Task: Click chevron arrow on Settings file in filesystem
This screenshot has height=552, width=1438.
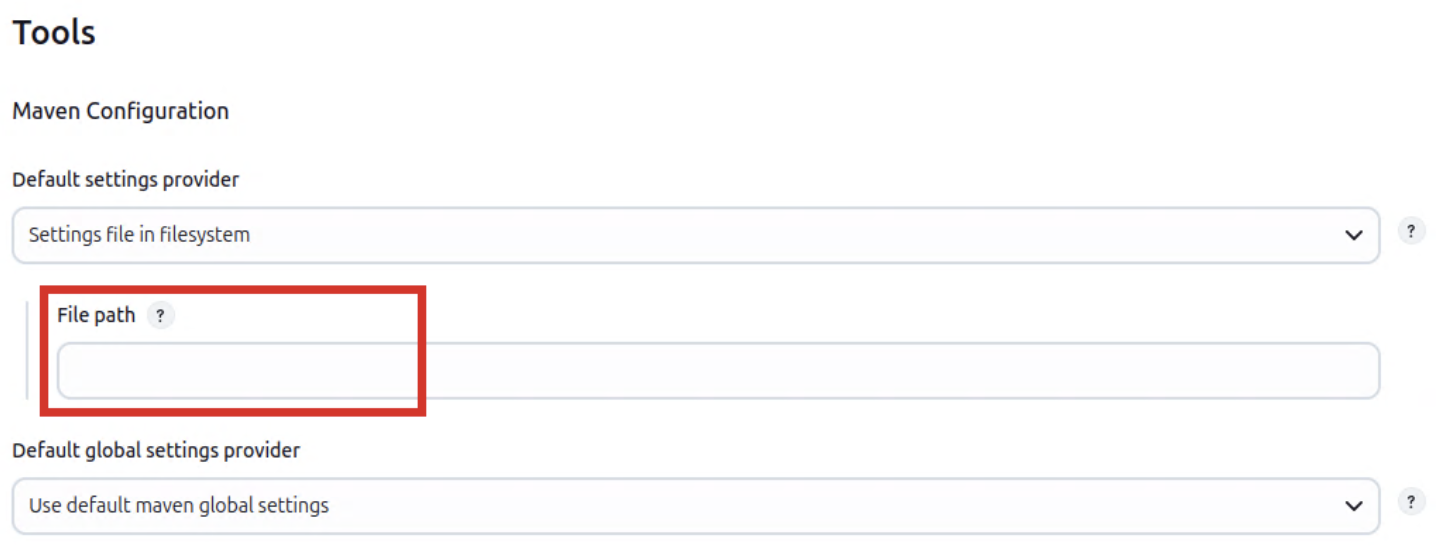Action: coord(1354,236)
